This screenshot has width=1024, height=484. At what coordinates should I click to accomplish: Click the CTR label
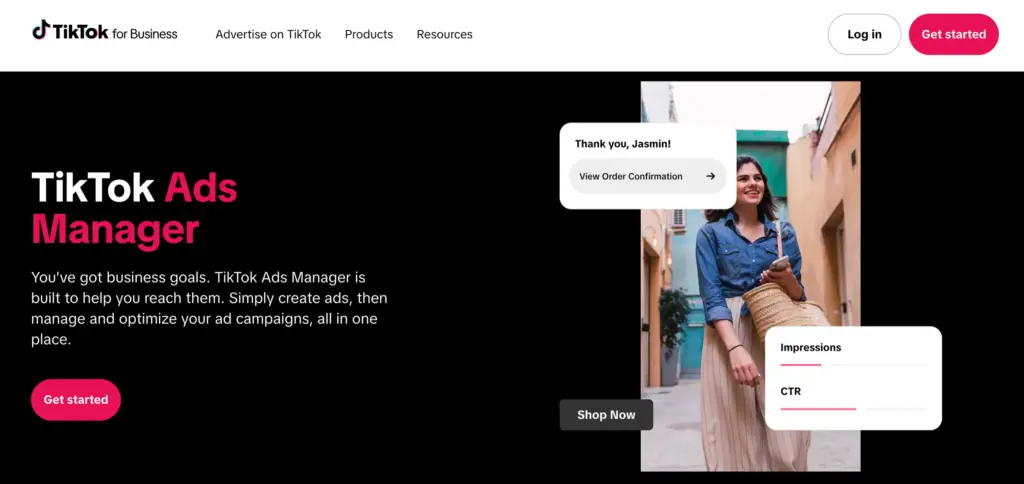click(790, 391)
